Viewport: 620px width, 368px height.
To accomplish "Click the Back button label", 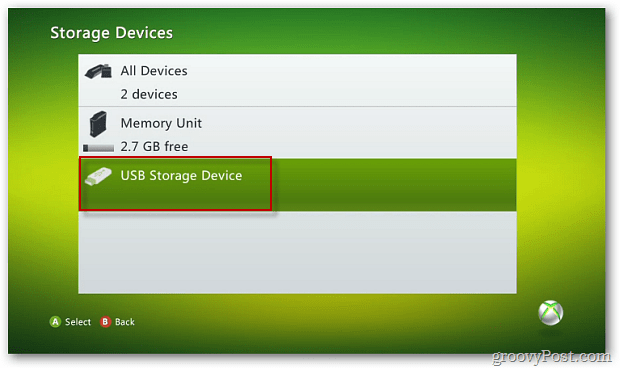I will (125, 322).
